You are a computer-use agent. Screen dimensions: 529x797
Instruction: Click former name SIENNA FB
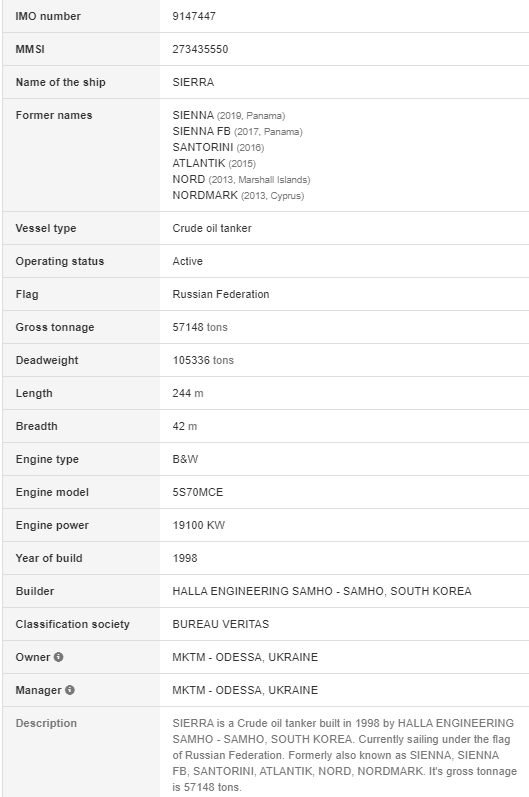[x=201, y=131]
